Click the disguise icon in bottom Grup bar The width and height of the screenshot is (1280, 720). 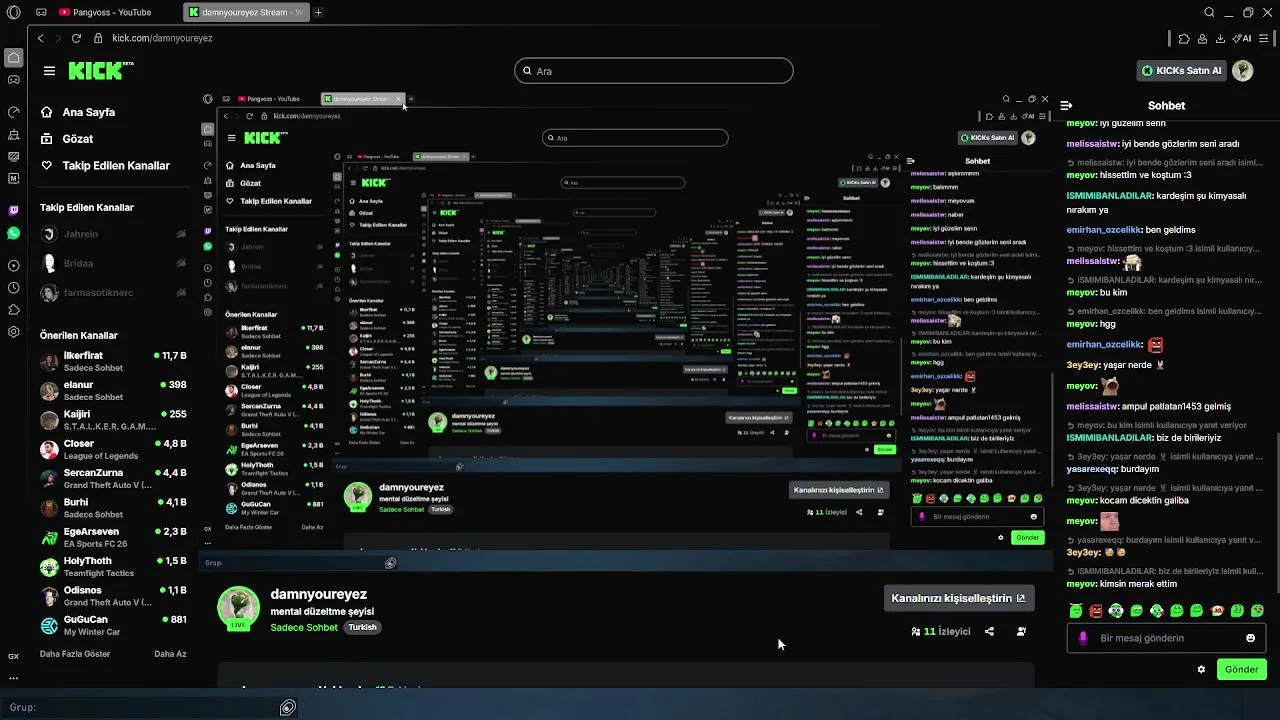(x=288, y=707)
